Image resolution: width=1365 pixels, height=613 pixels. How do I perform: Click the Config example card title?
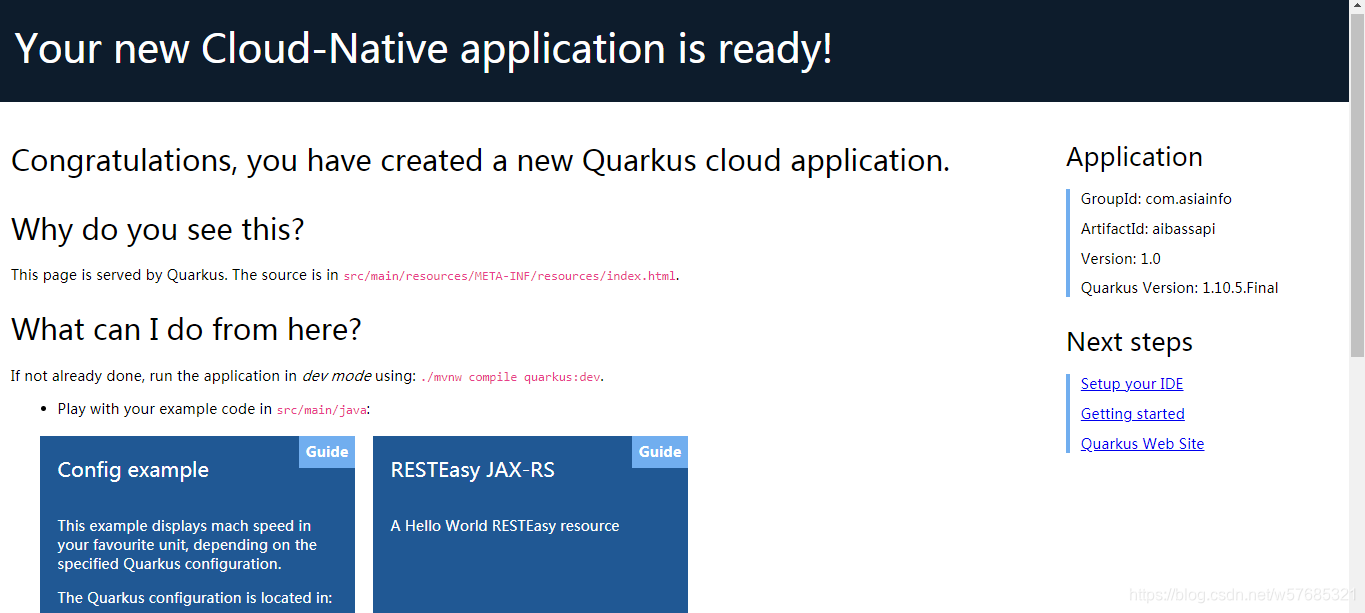[x=133, y=470]
